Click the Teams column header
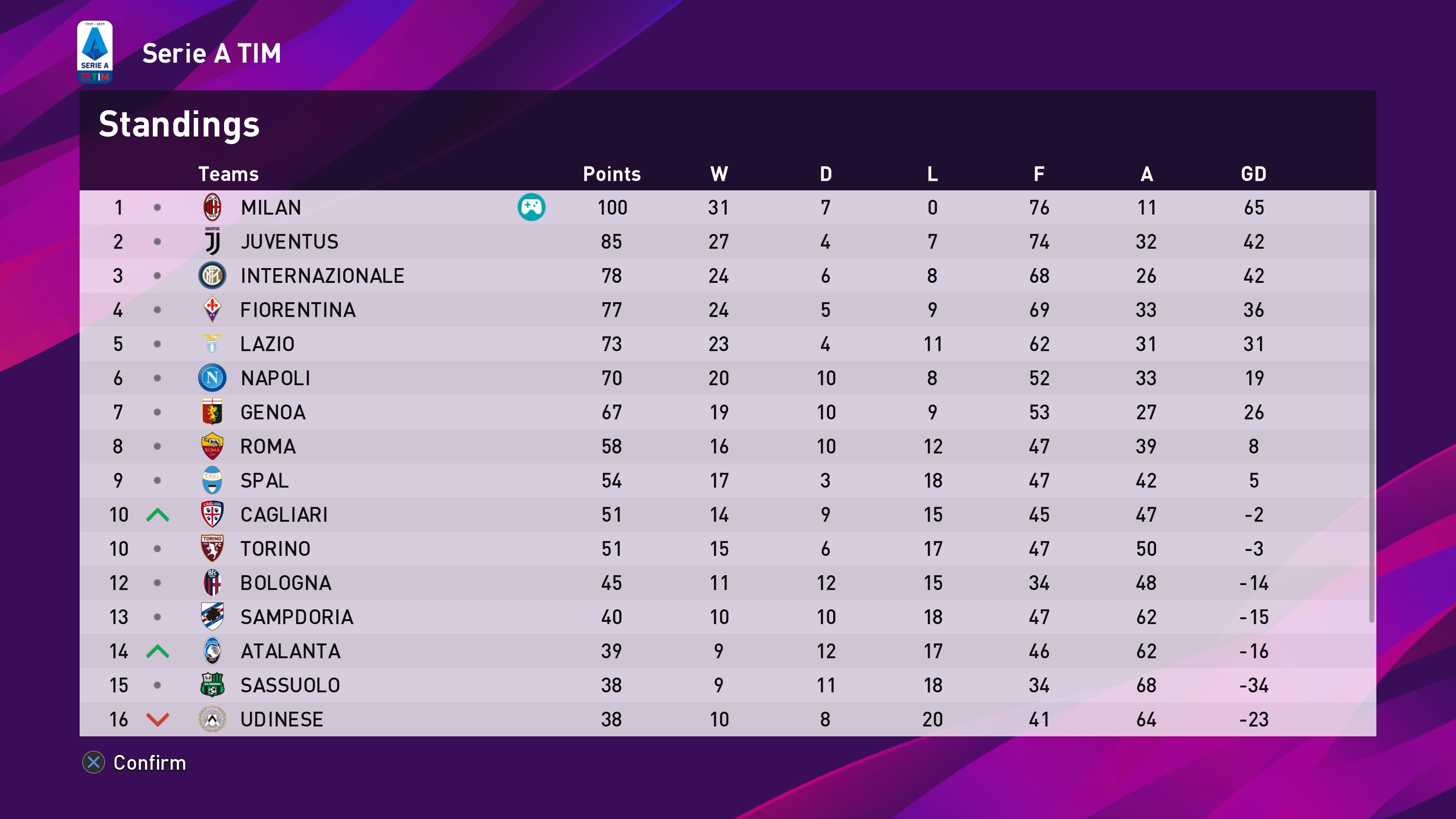 coord(228,174)
